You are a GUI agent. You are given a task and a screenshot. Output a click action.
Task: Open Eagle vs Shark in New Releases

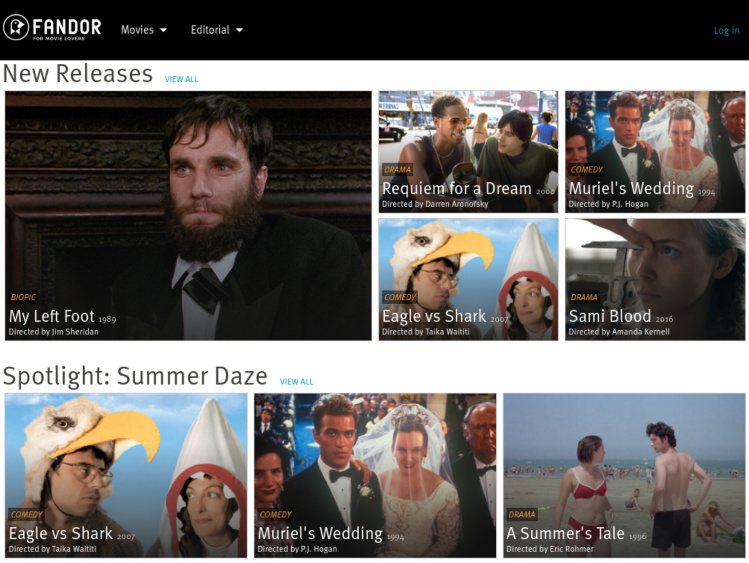[468, 279]
